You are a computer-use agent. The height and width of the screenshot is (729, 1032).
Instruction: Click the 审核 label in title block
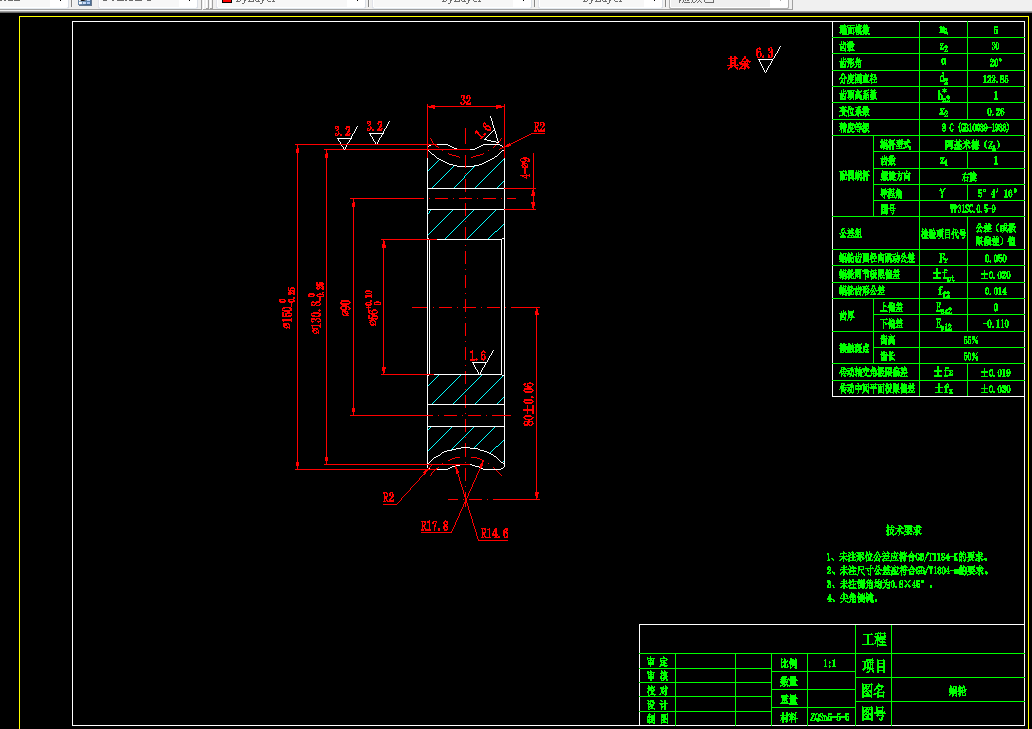[x=657, y=676]
